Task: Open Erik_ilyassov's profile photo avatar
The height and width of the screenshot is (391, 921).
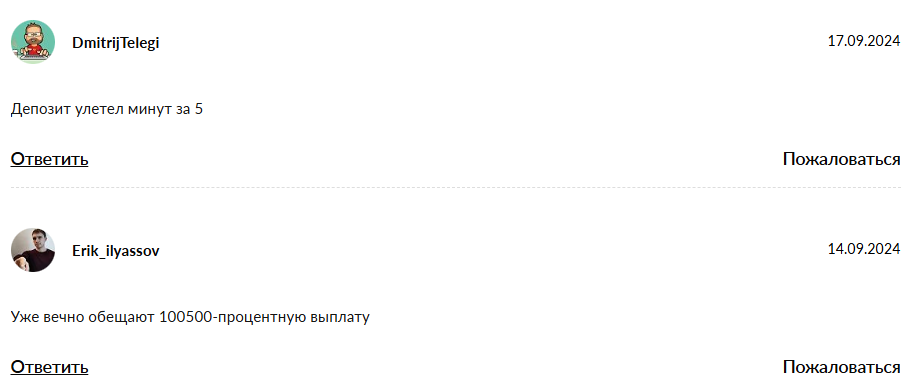Action: tap(33, 250)
